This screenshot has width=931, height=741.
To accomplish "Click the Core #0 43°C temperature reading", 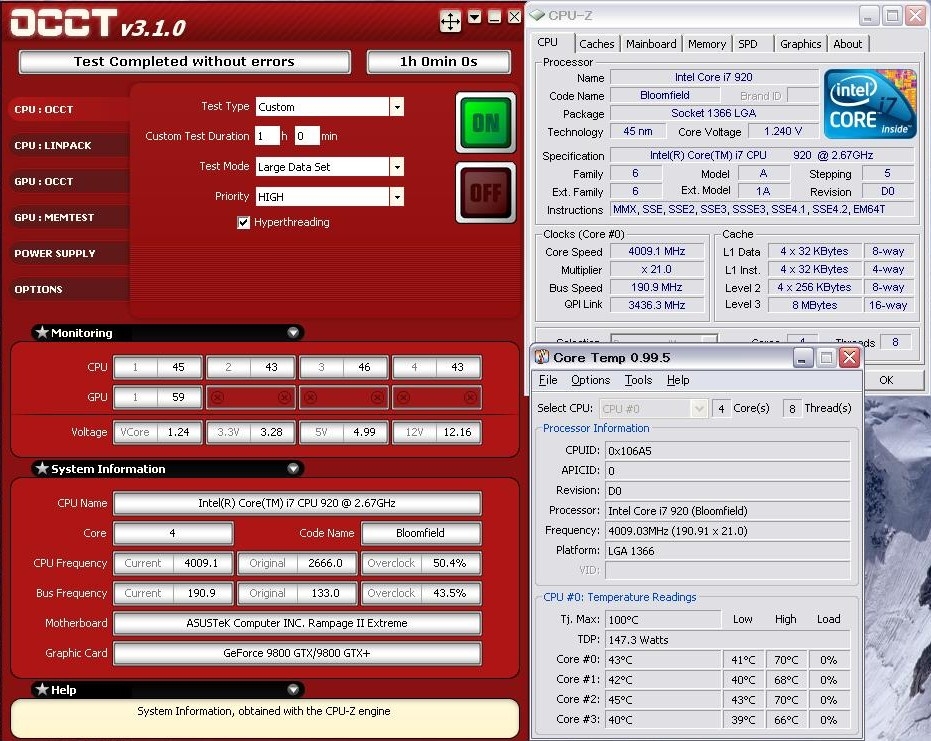I will coord(663,660).
